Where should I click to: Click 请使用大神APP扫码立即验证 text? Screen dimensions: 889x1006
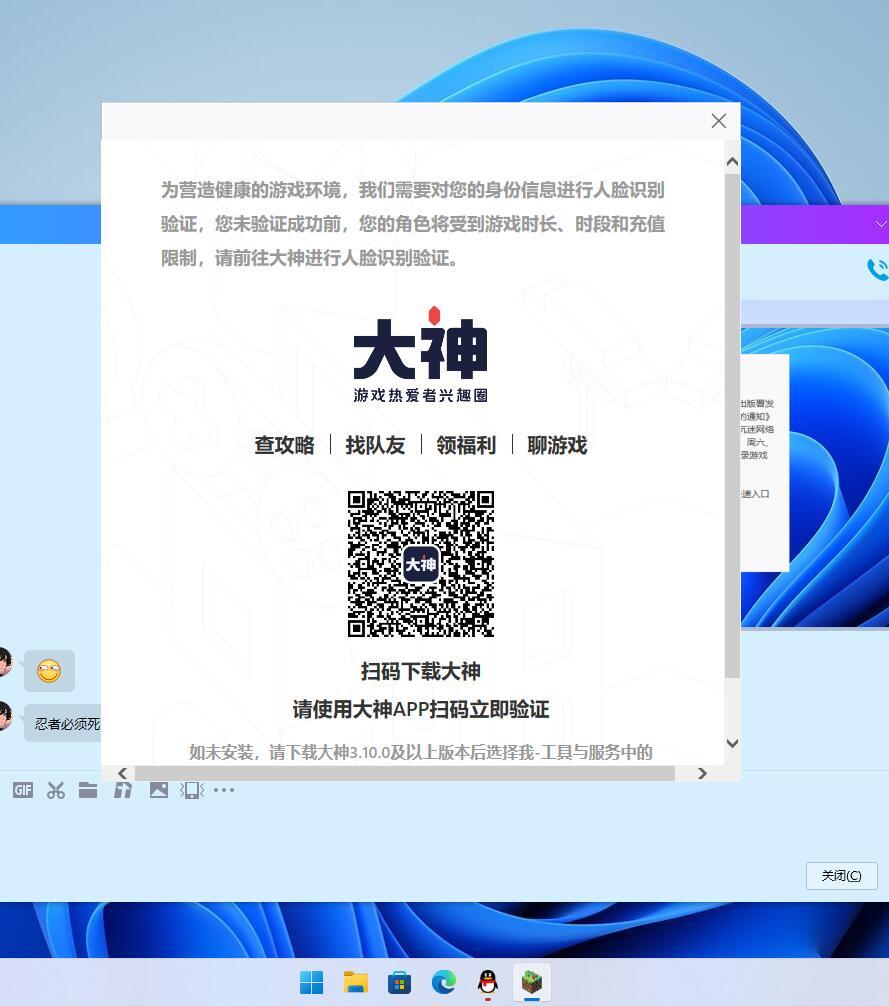(x=421, y=709)
